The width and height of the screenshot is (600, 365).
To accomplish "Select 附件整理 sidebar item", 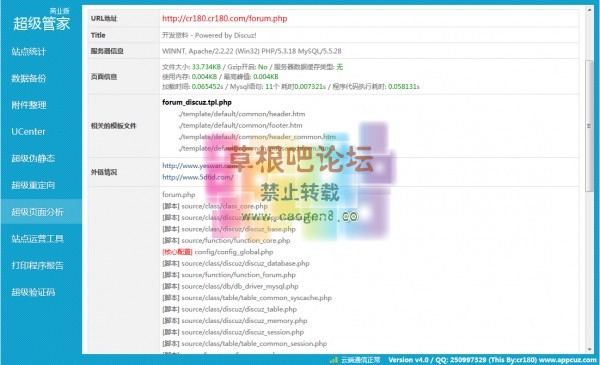I will pyautogui.click(x=29, y=105).
